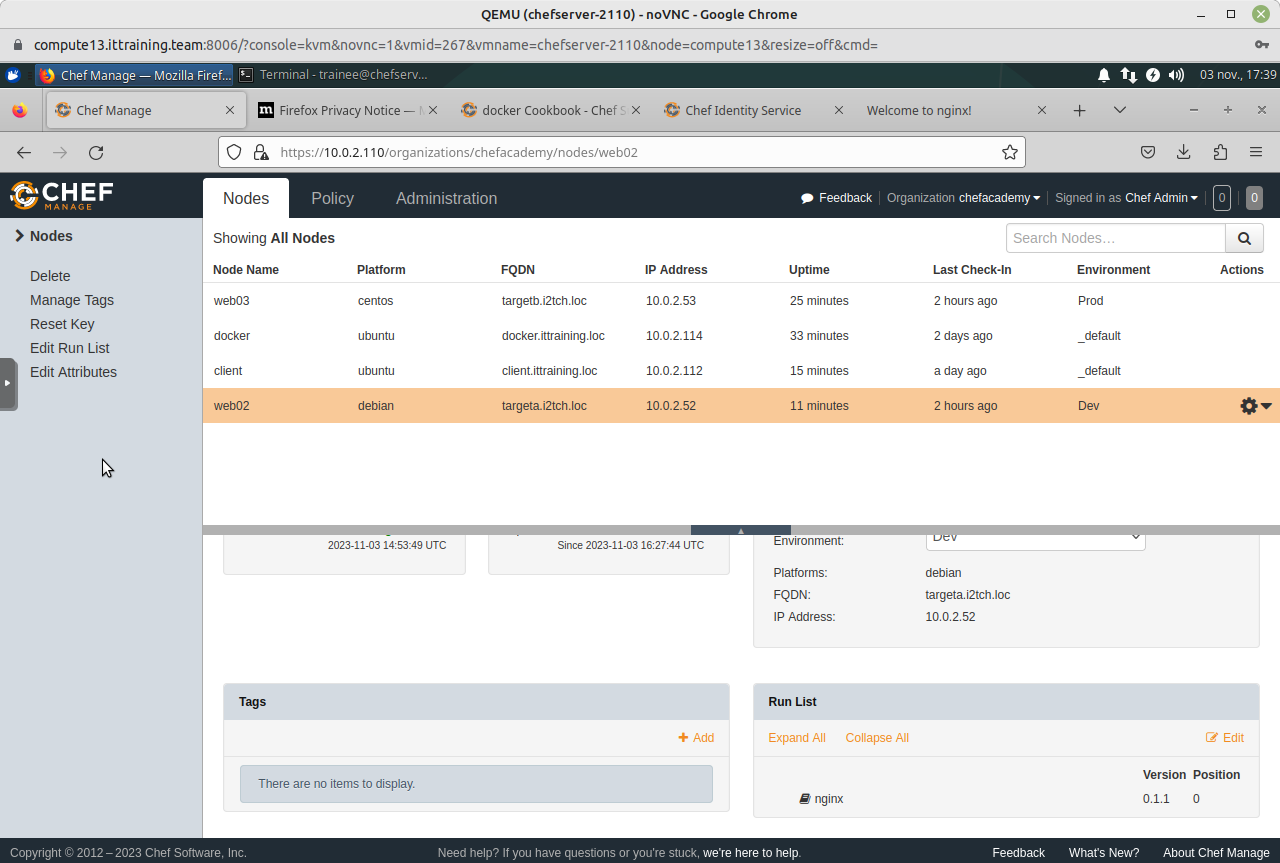Open a new Firefox tab
This screenshot has width=1280, height=863.
[1079, 110]
